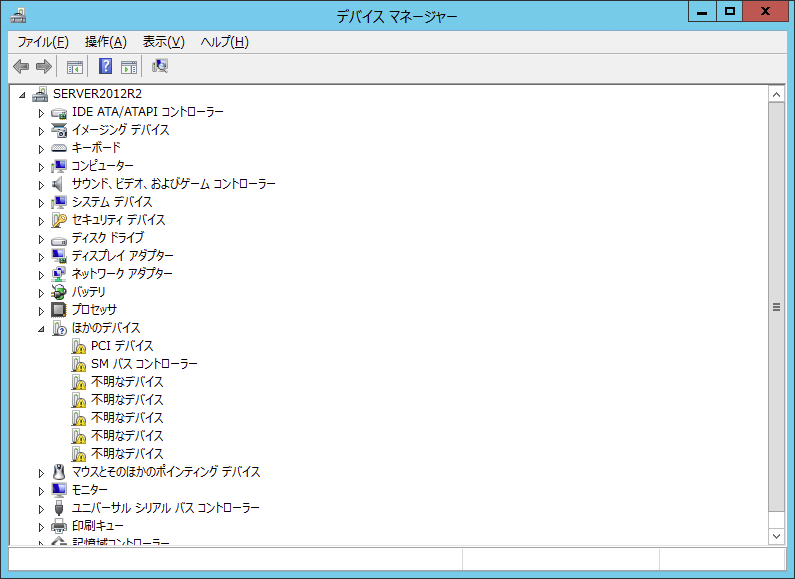Select マウスとそのほかのポインティング デバイス label

pyautogui.click(x=166, y=472)
